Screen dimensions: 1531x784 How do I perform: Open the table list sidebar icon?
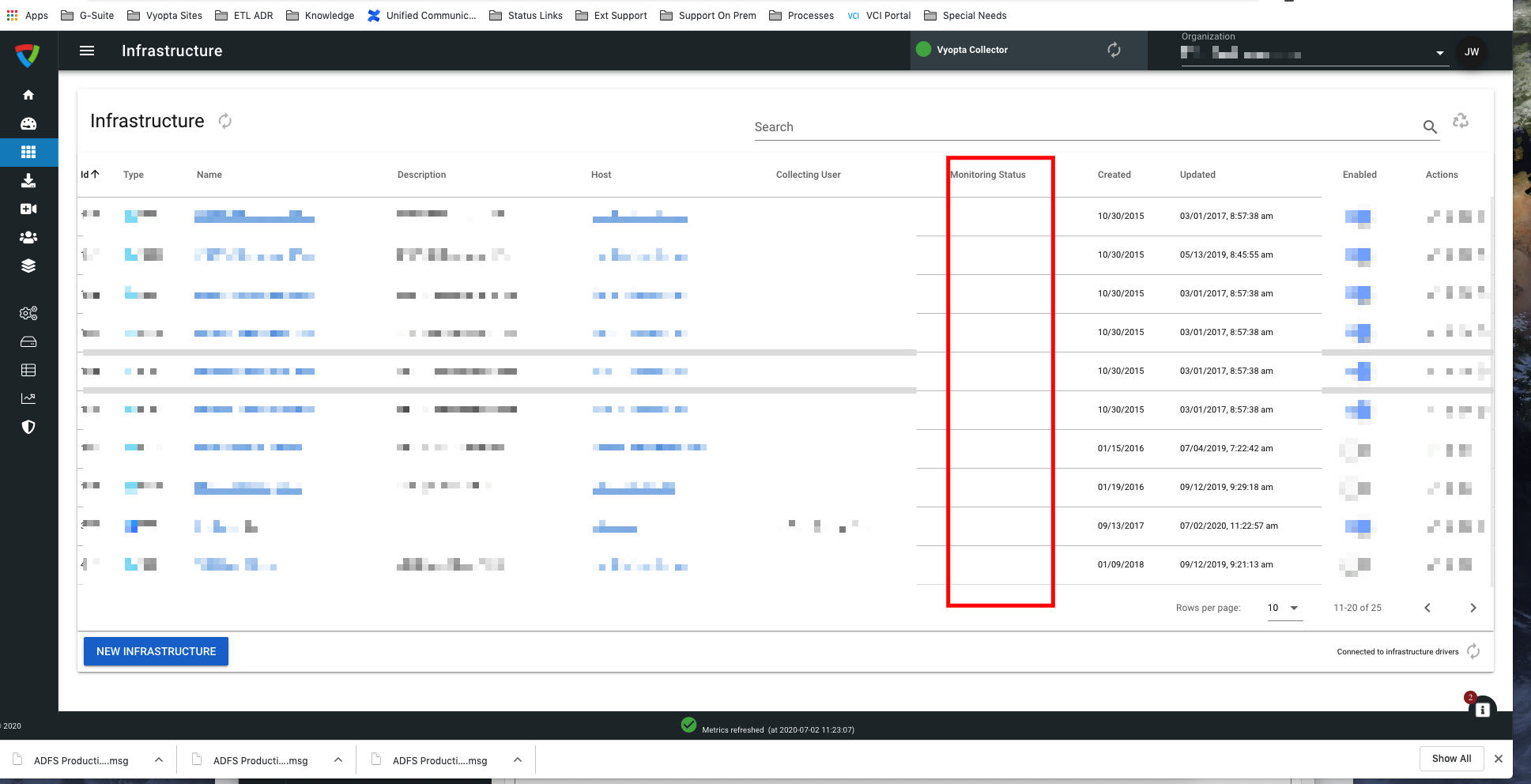coord(28,370)
